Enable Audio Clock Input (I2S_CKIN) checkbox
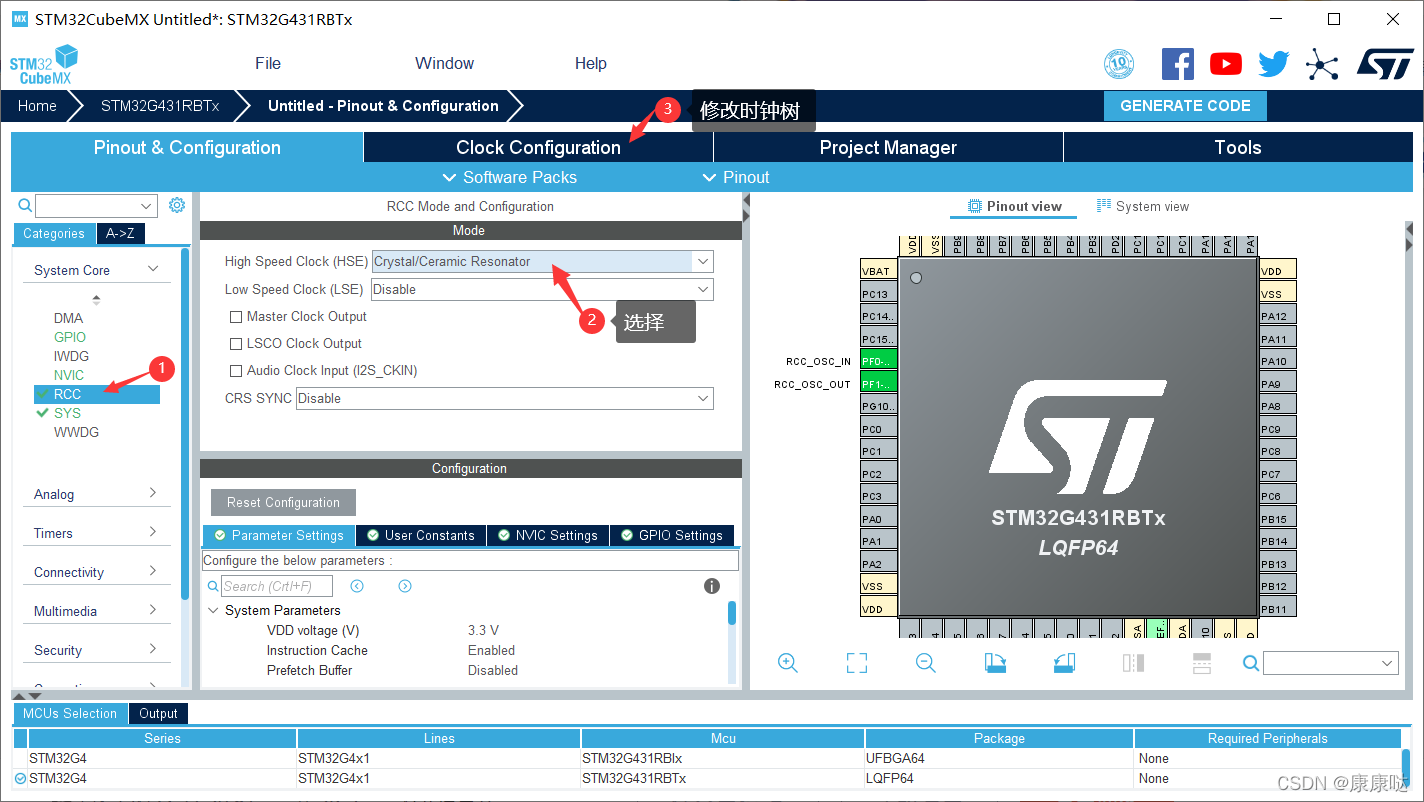 tap(236, 370)
